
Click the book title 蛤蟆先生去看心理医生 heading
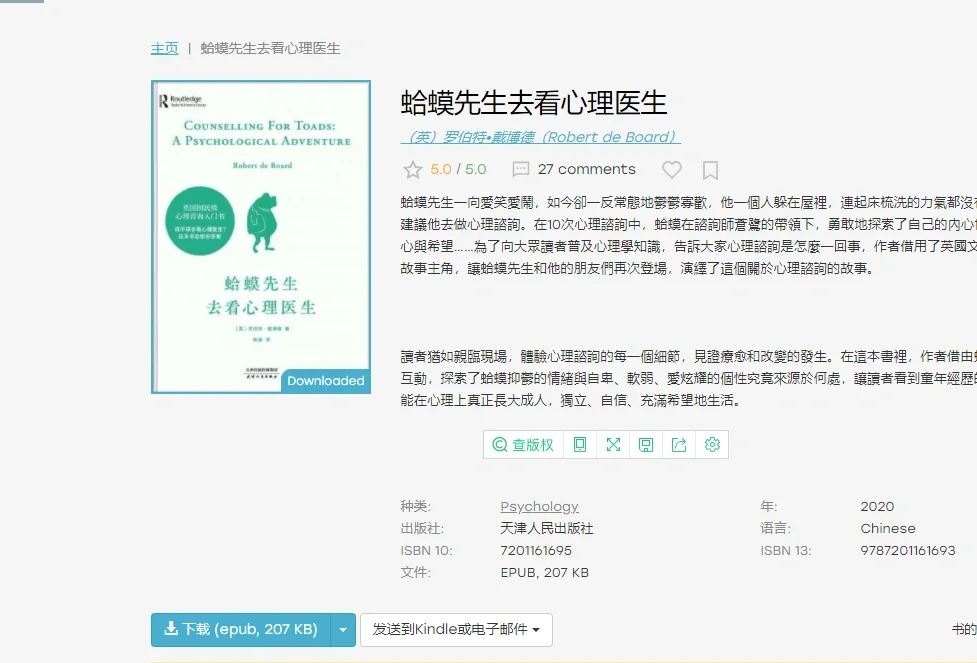pos(534,103)
